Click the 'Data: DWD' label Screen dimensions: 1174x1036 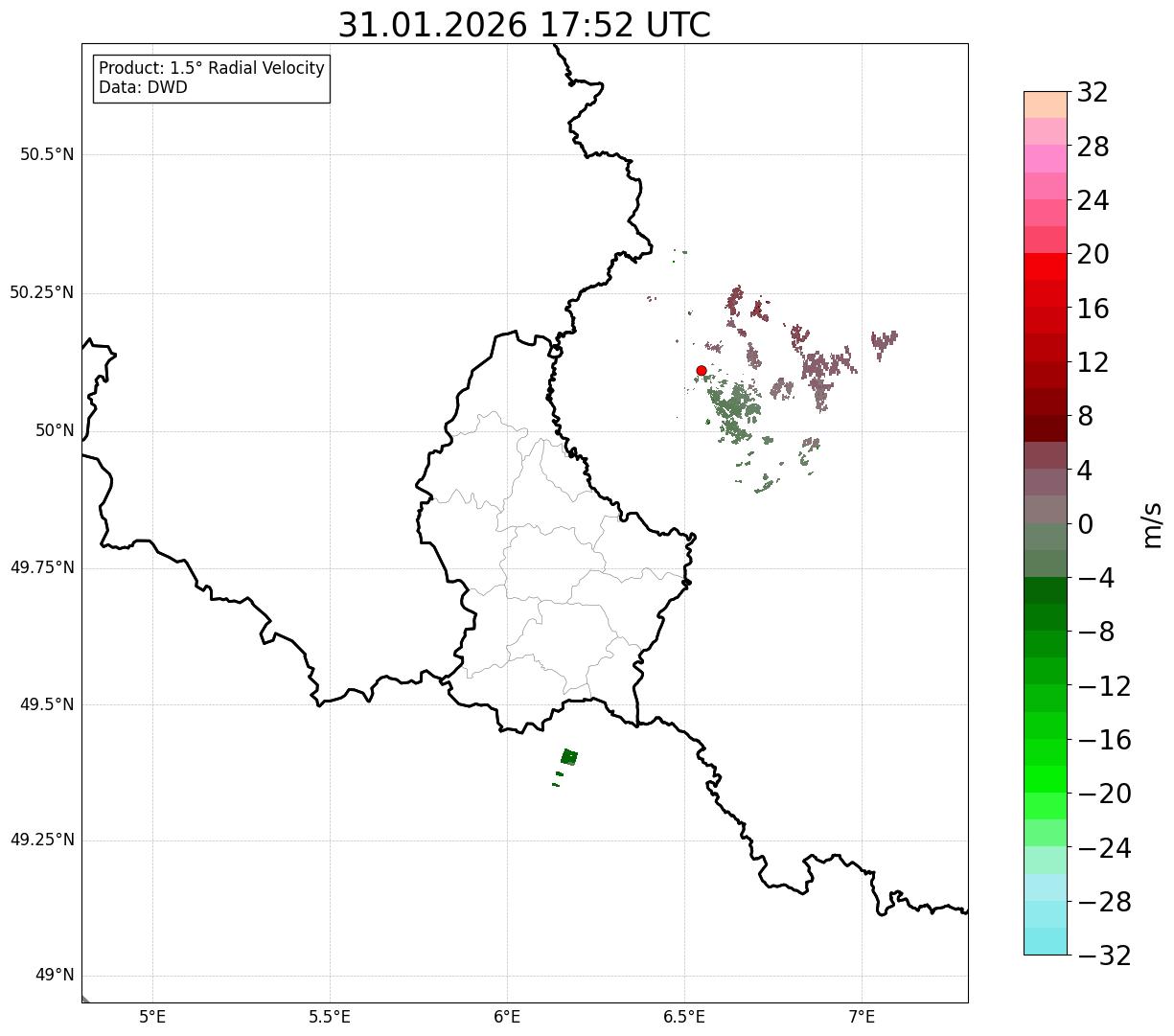pyautogui.click(x=143, y=88)
